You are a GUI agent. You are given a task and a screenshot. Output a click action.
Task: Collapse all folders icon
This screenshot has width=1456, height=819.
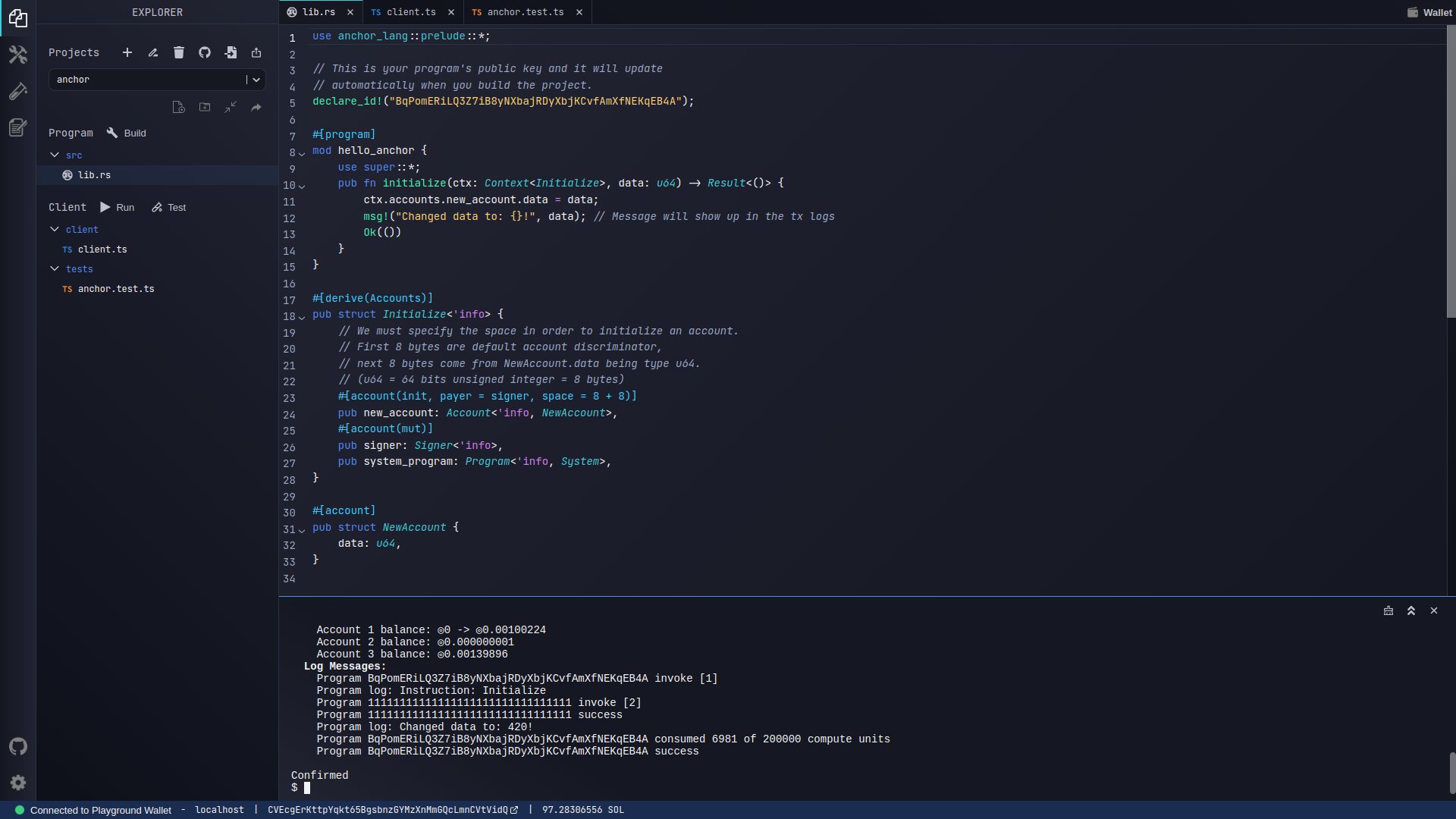[x=231, y=108]
